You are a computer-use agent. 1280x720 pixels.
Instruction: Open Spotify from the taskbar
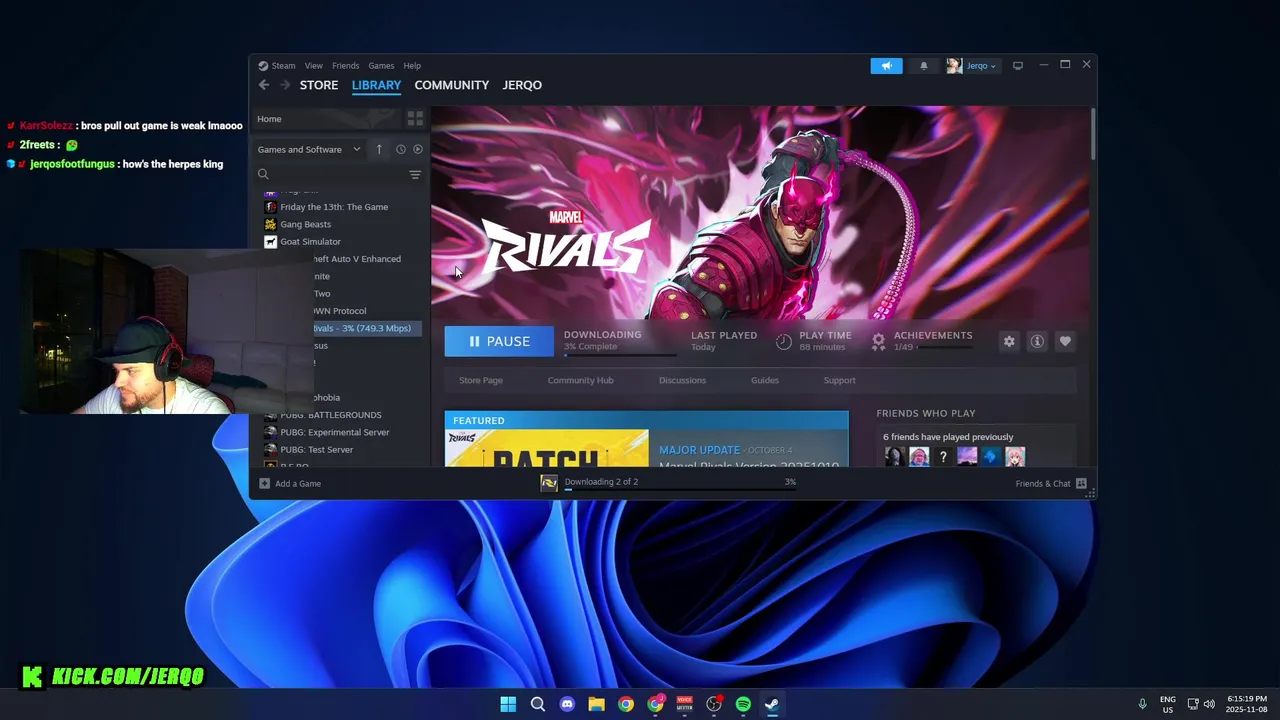[x=743, y=704]
